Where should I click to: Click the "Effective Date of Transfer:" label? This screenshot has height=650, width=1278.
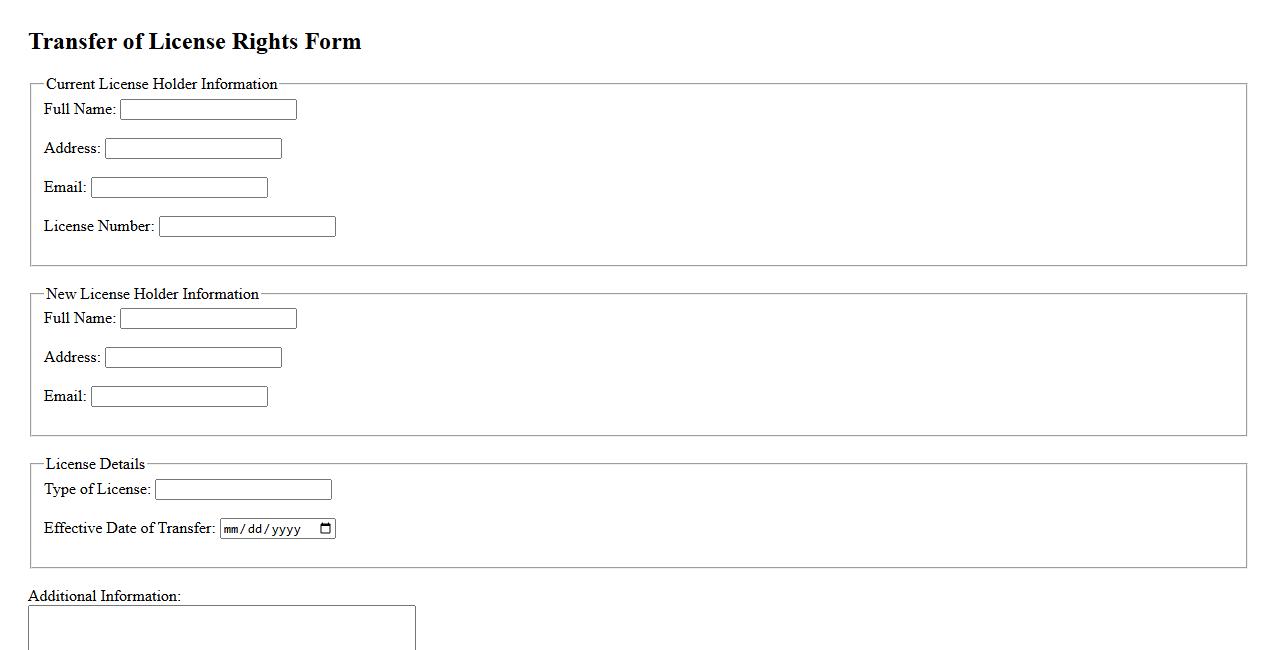129,528
